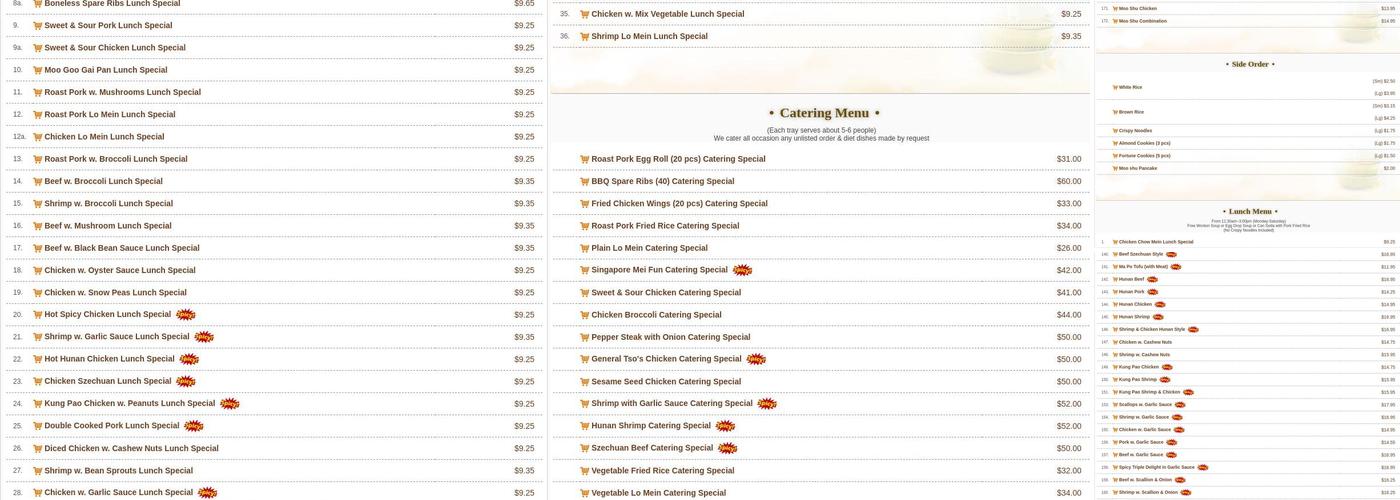The image size is (1400, 500).
Task: Click cart icon for Beef w. Broccoli Lunch Special
Action: 37,181
